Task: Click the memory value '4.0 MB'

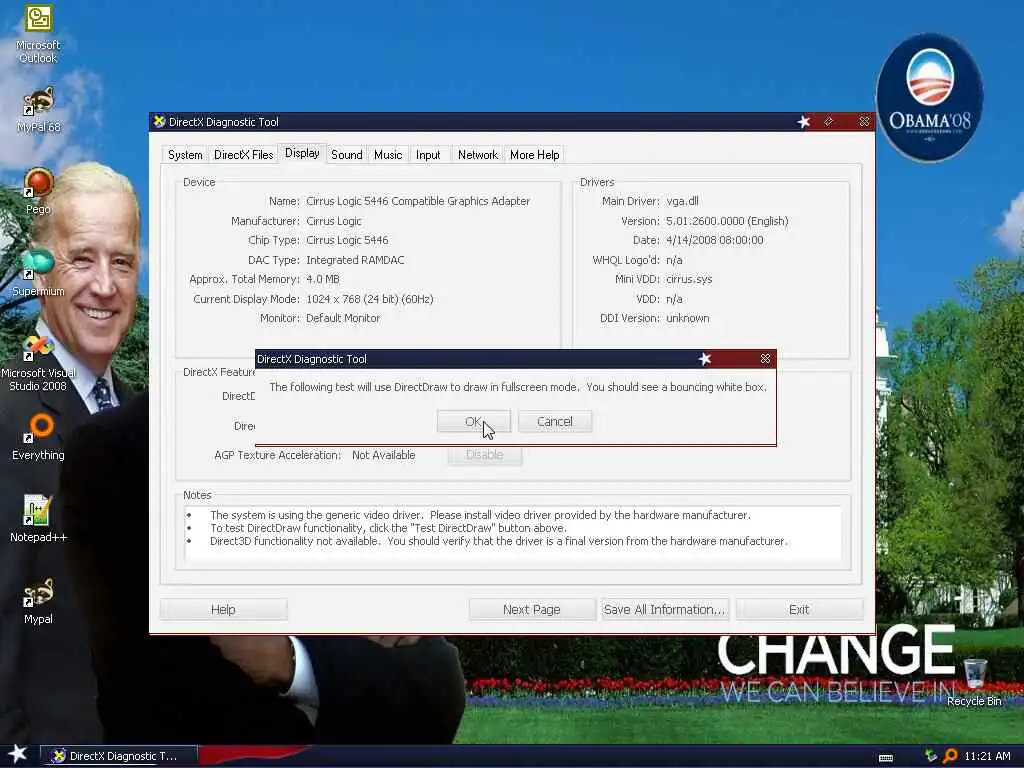Action: click(323, 279)
